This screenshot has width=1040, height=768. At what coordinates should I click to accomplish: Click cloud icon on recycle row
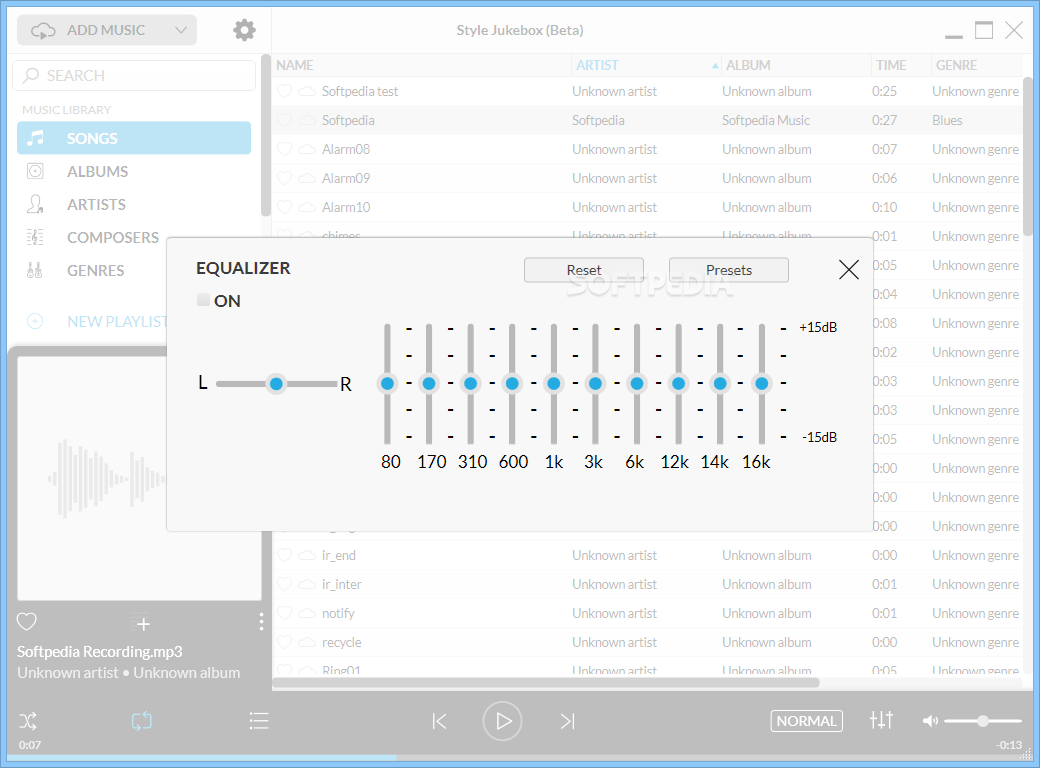click(306, 643)
